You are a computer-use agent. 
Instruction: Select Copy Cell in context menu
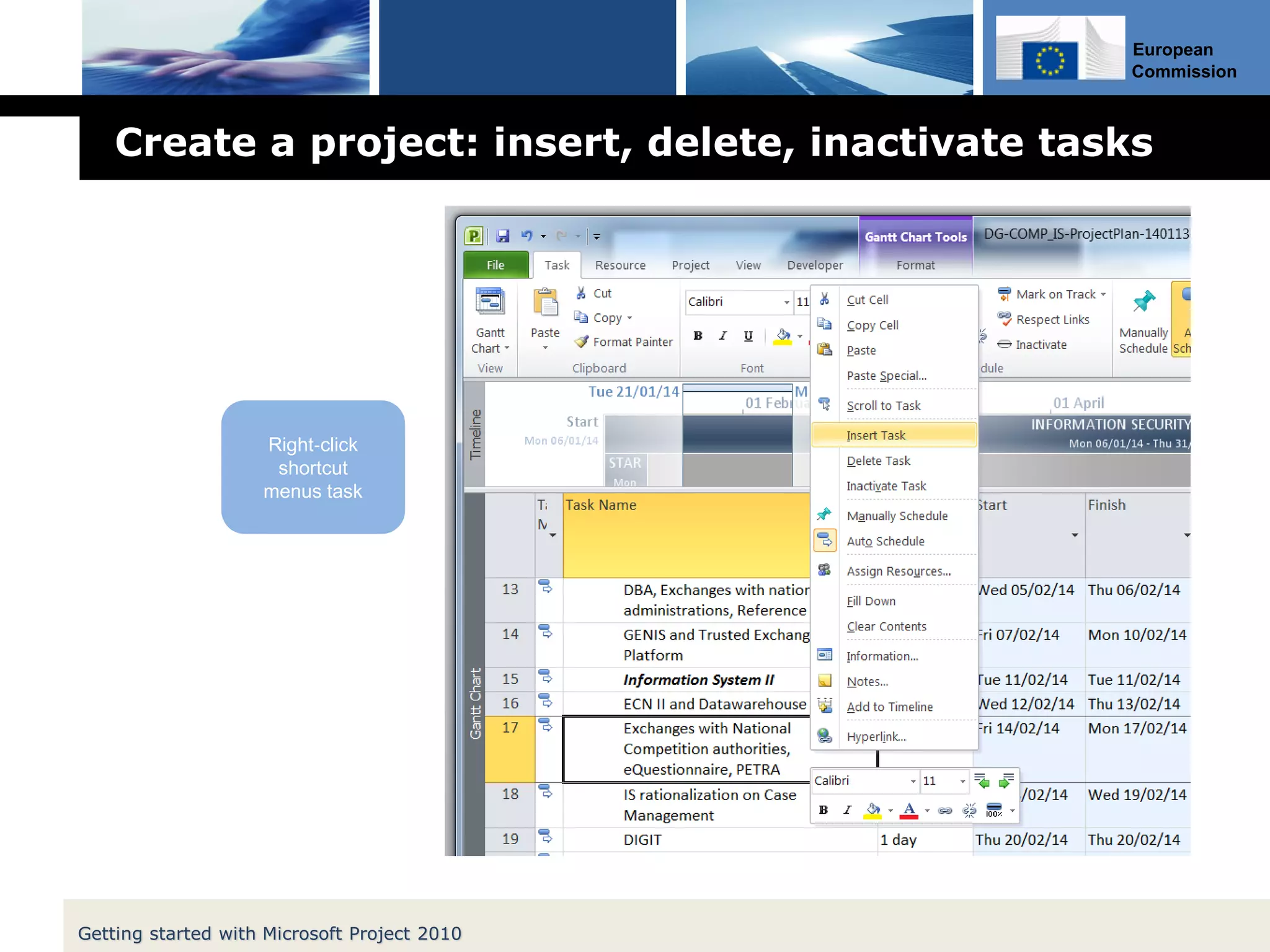tap(894, 325)
